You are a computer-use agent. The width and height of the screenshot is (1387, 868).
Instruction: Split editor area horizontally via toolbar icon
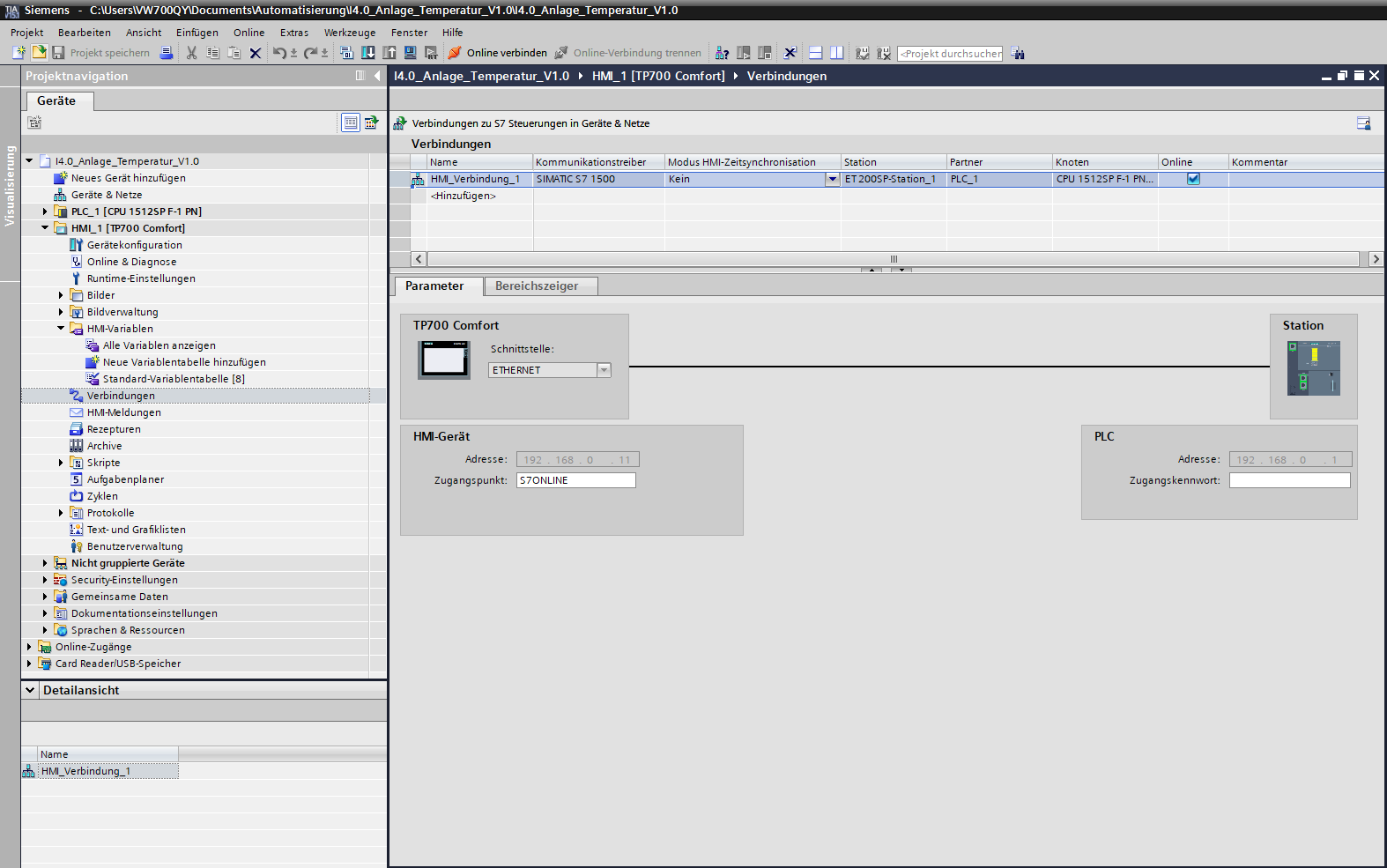point(816,53)
